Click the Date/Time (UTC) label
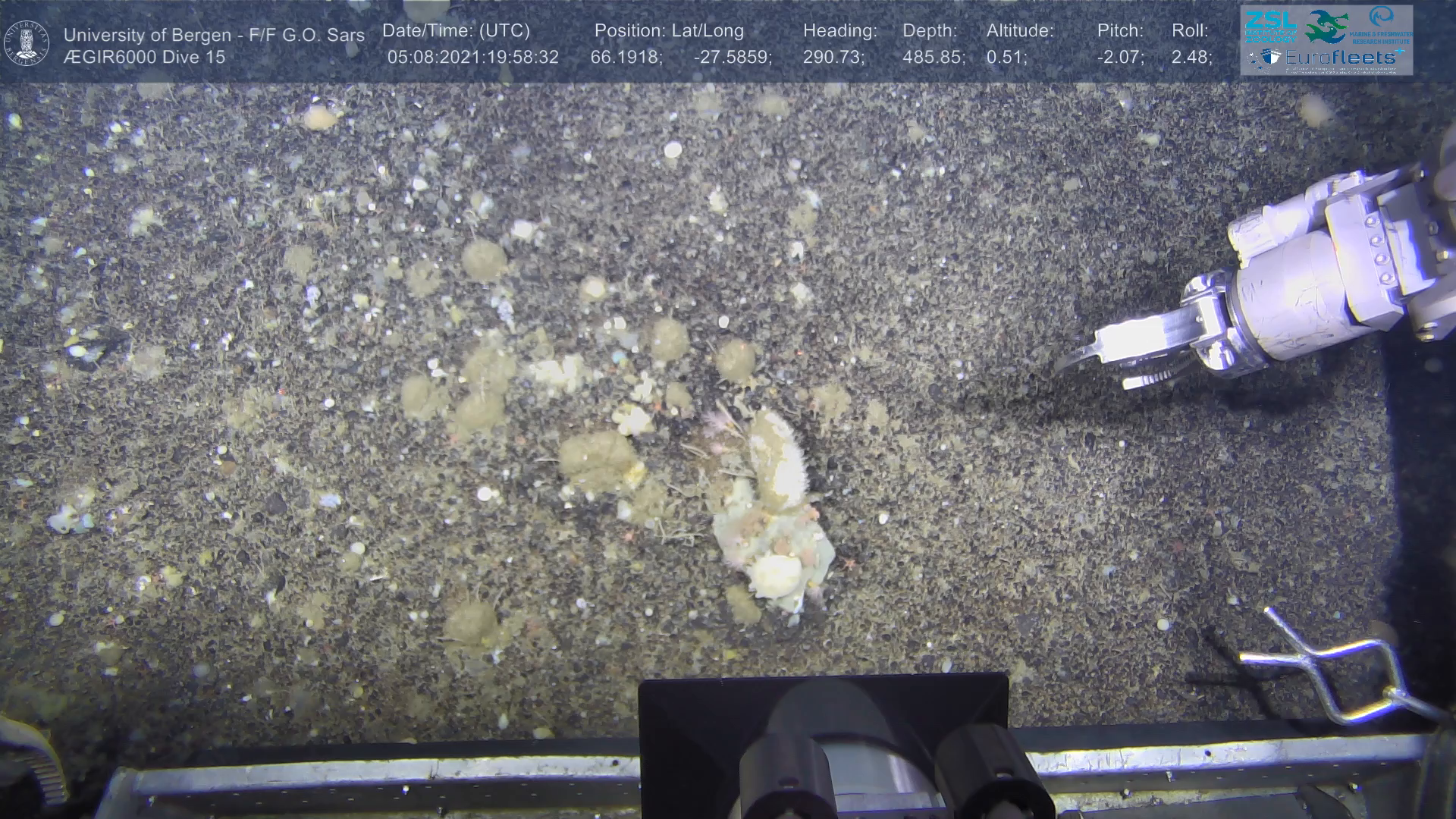The width and height of the screenshot is (1456, 819). pyautogui.click(x=456, y=31)
